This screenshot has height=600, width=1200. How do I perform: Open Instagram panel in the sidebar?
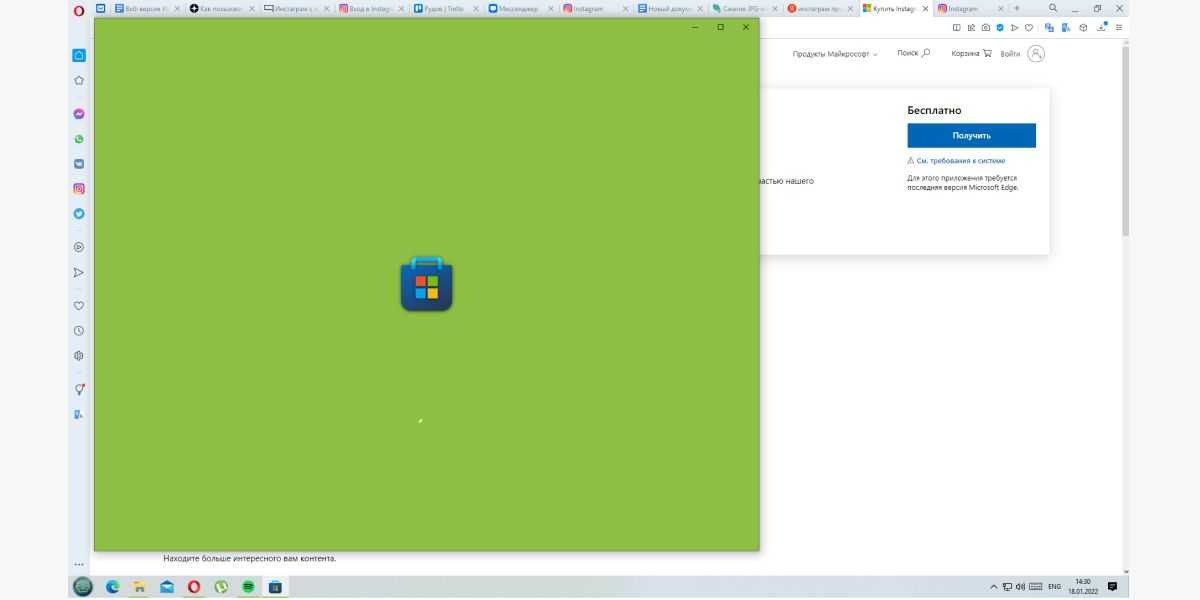click(79, 188)
